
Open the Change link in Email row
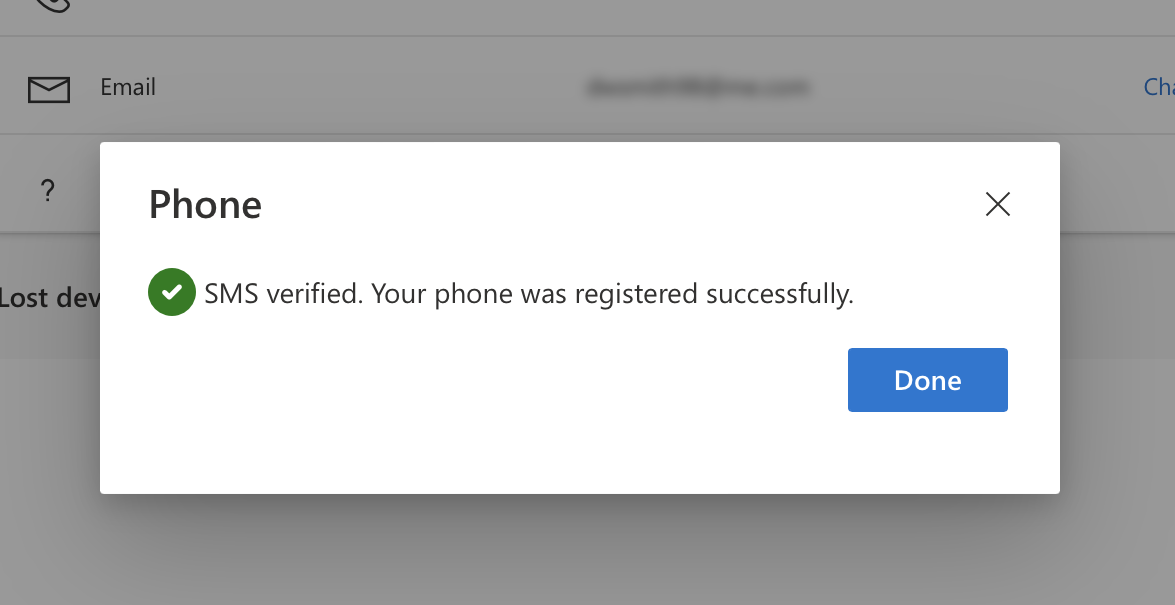pyautogui.click(x=1158, y=87)
